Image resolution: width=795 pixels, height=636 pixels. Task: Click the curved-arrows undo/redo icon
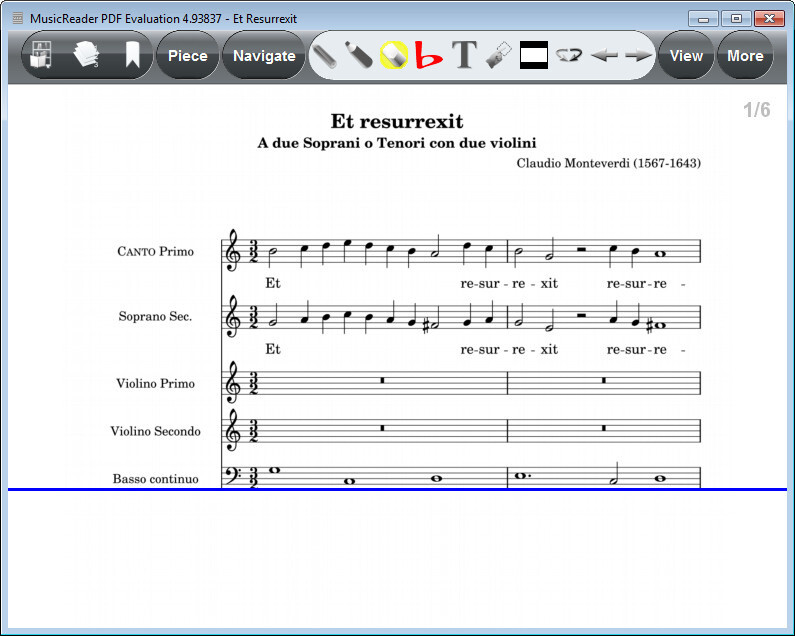[x=569, y=55]
